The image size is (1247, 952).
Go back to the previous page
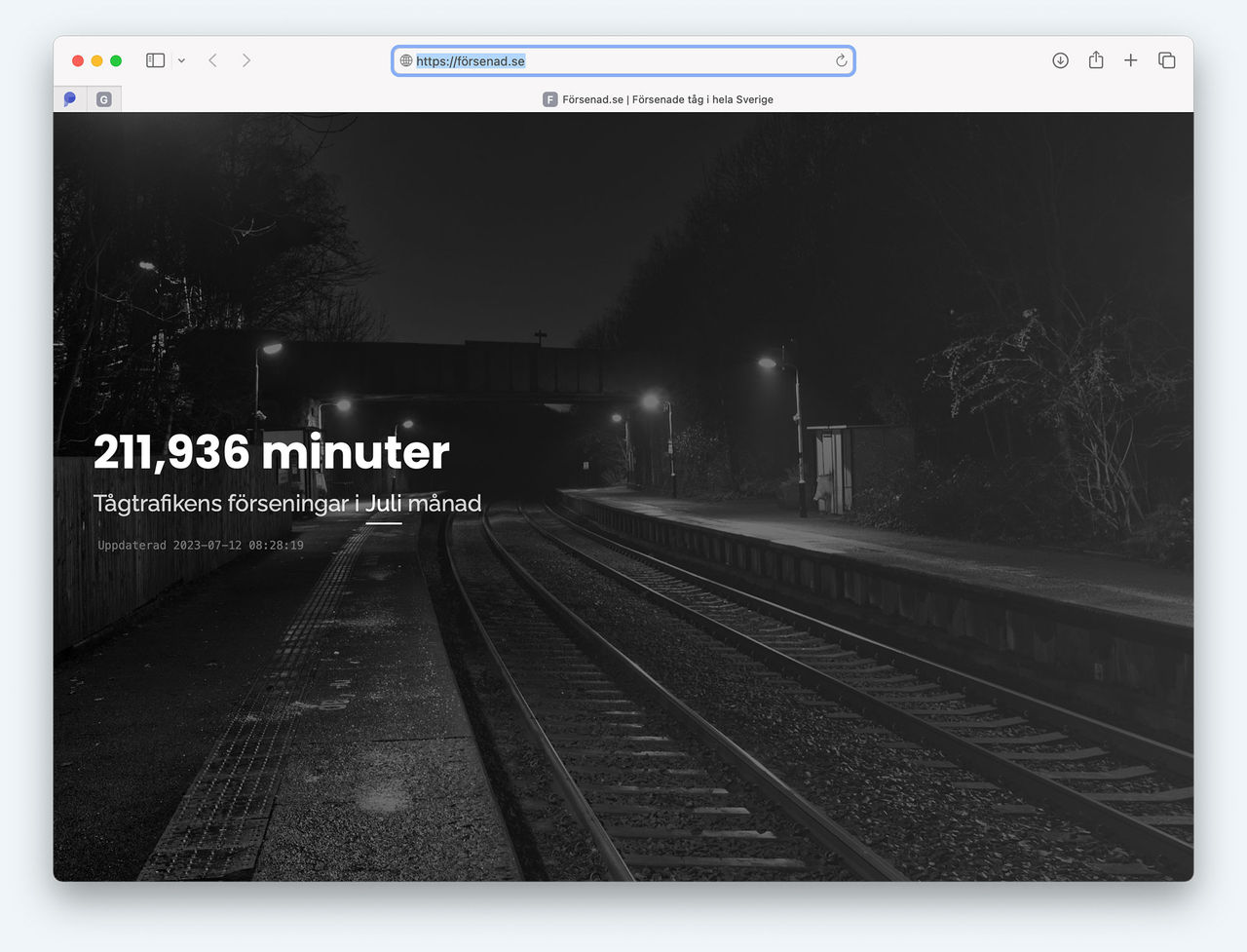click(x=213, y=60)
